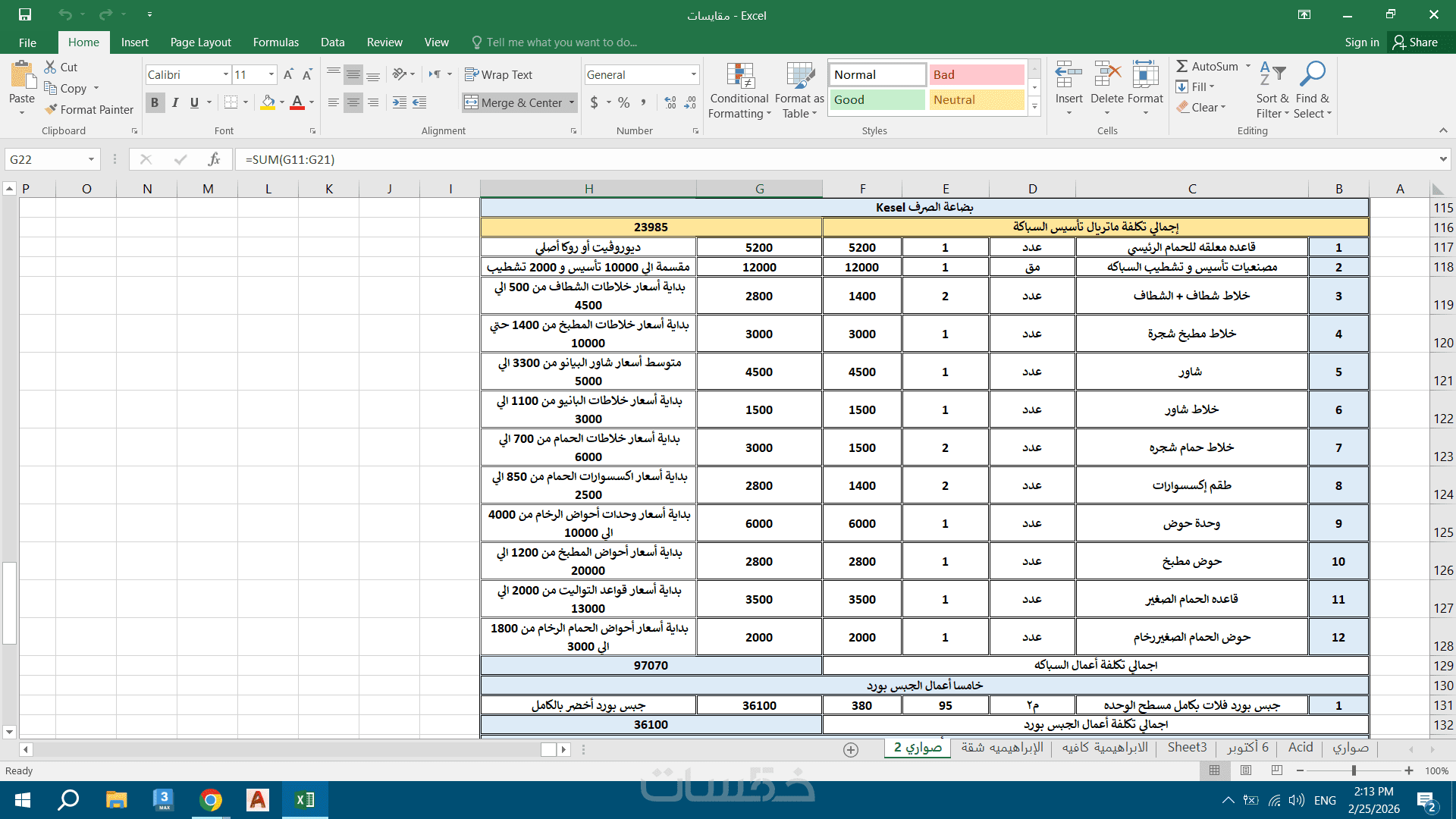
Task: Click the Percent Style icon
Action: click(623, 102)
